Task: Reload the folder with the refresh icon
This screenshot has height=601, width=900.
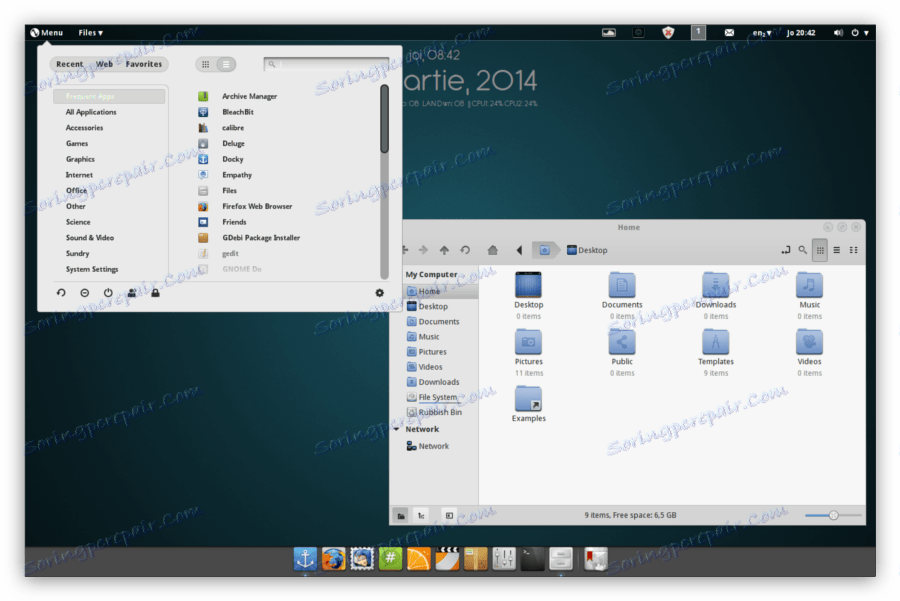Action: point(465,250)
